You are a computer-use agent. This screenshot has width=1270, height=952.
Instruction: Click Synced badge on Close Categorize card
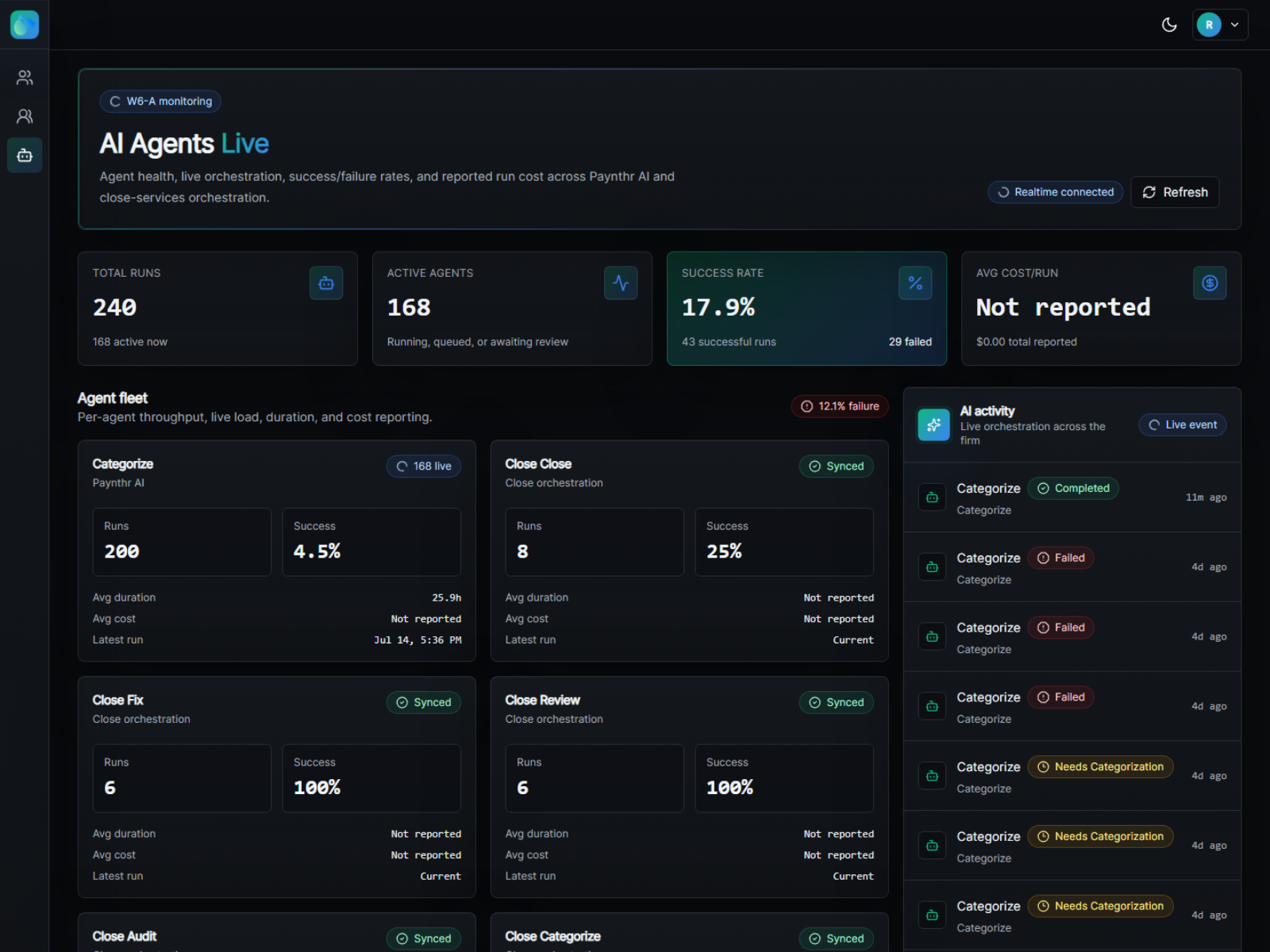pos(837,939)
